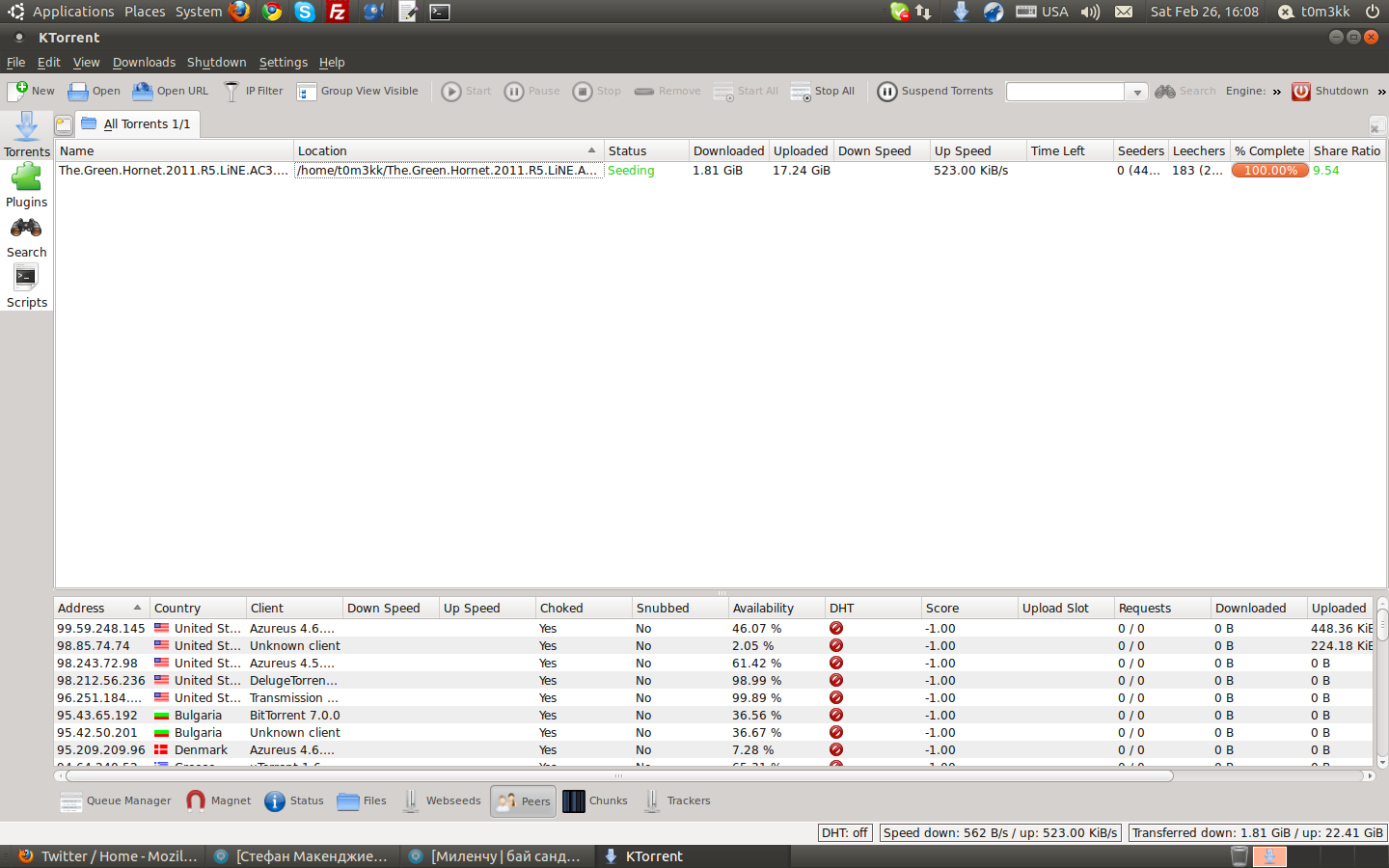Select the All Torrents 1/1 tab
The image size is (1389, 868).
tap(137, 124)
